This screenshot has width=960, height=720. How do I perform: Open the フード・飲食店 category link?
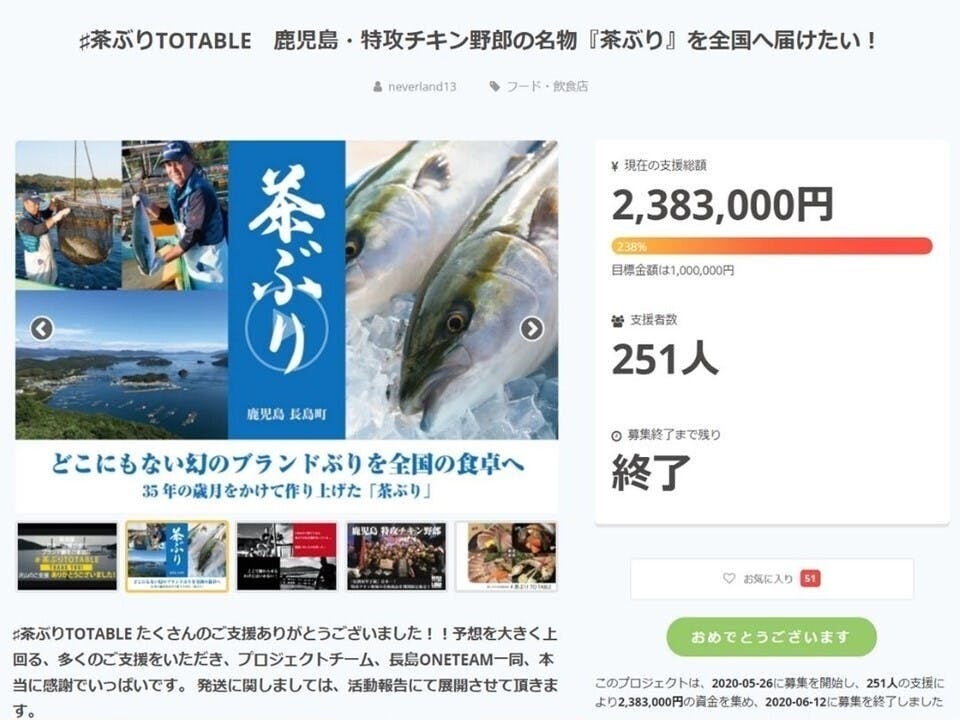547,86
